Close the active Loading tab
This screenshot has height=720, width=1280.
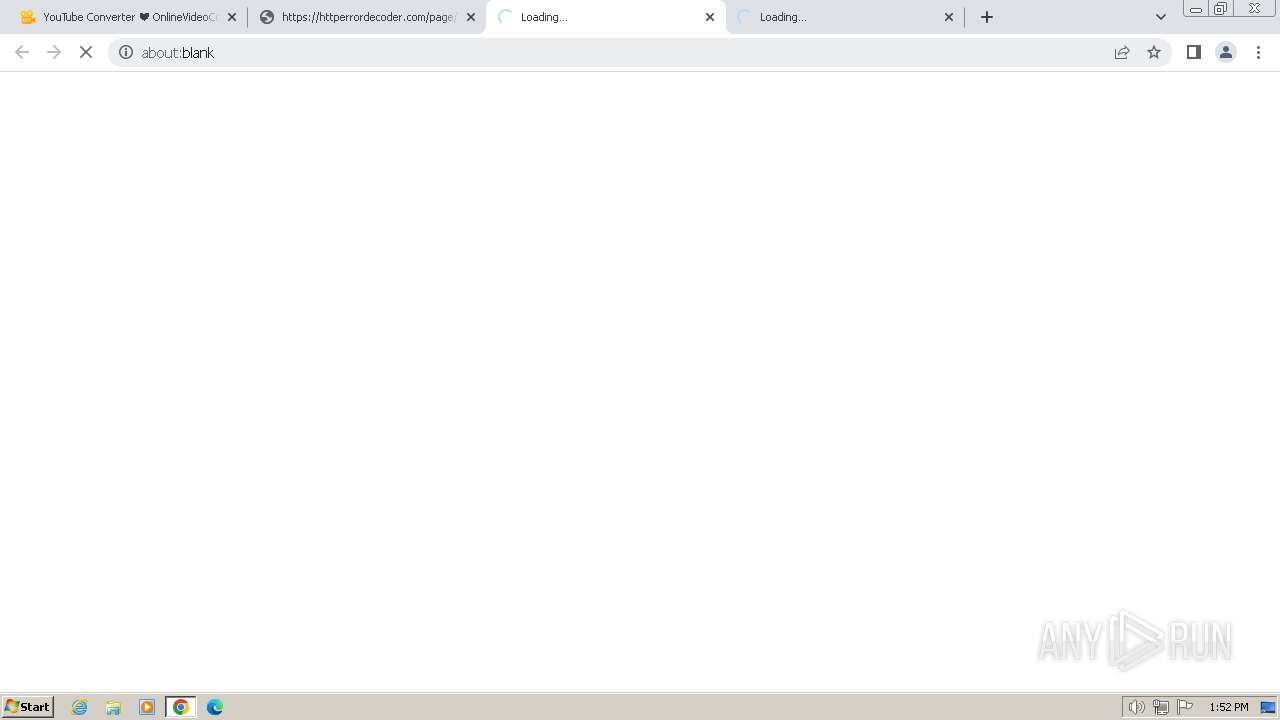pos(710,17)
